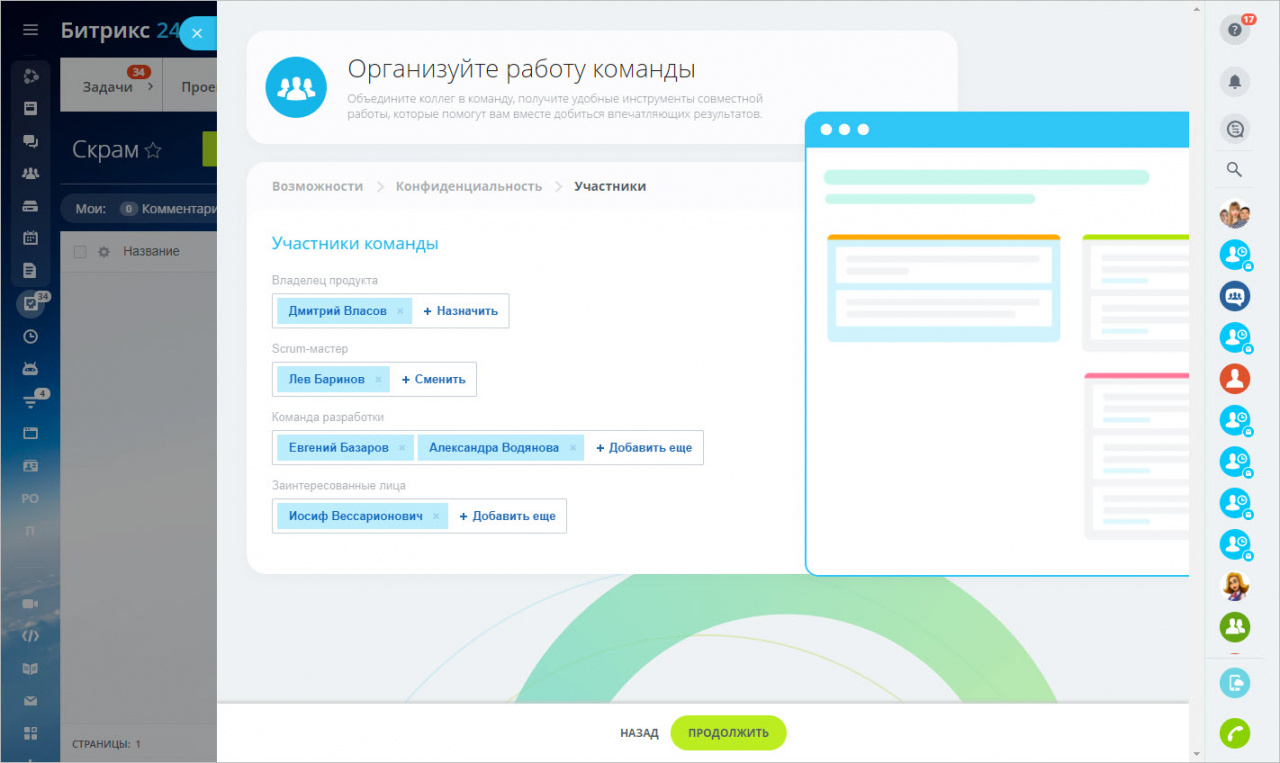This screenshot has height=763, width=1280.
Task: Open notifications bell in right panel
Action: click(x=1235, y=82)
